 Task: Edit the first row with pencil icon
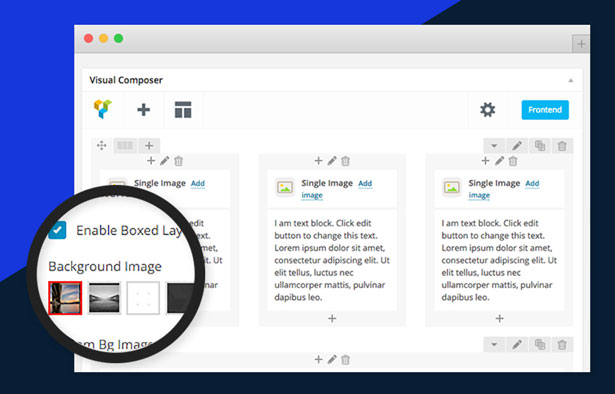pyautogui.click(x=517, y=146)
